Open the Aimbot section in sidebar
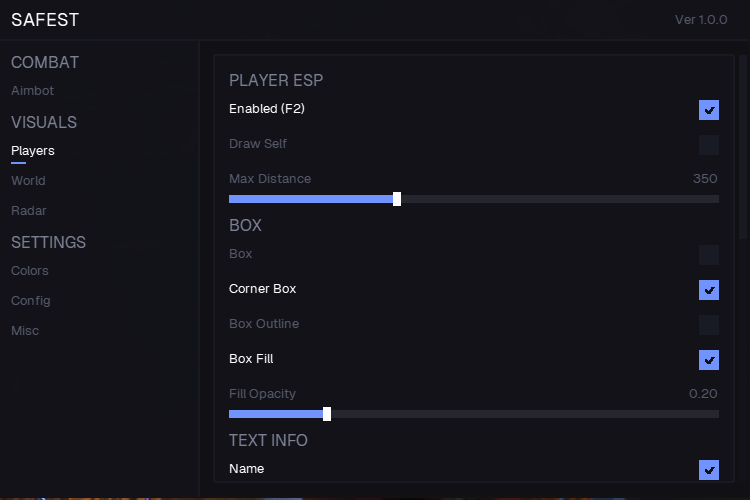The width and height of the screenshot is (750, 500). 33,91
